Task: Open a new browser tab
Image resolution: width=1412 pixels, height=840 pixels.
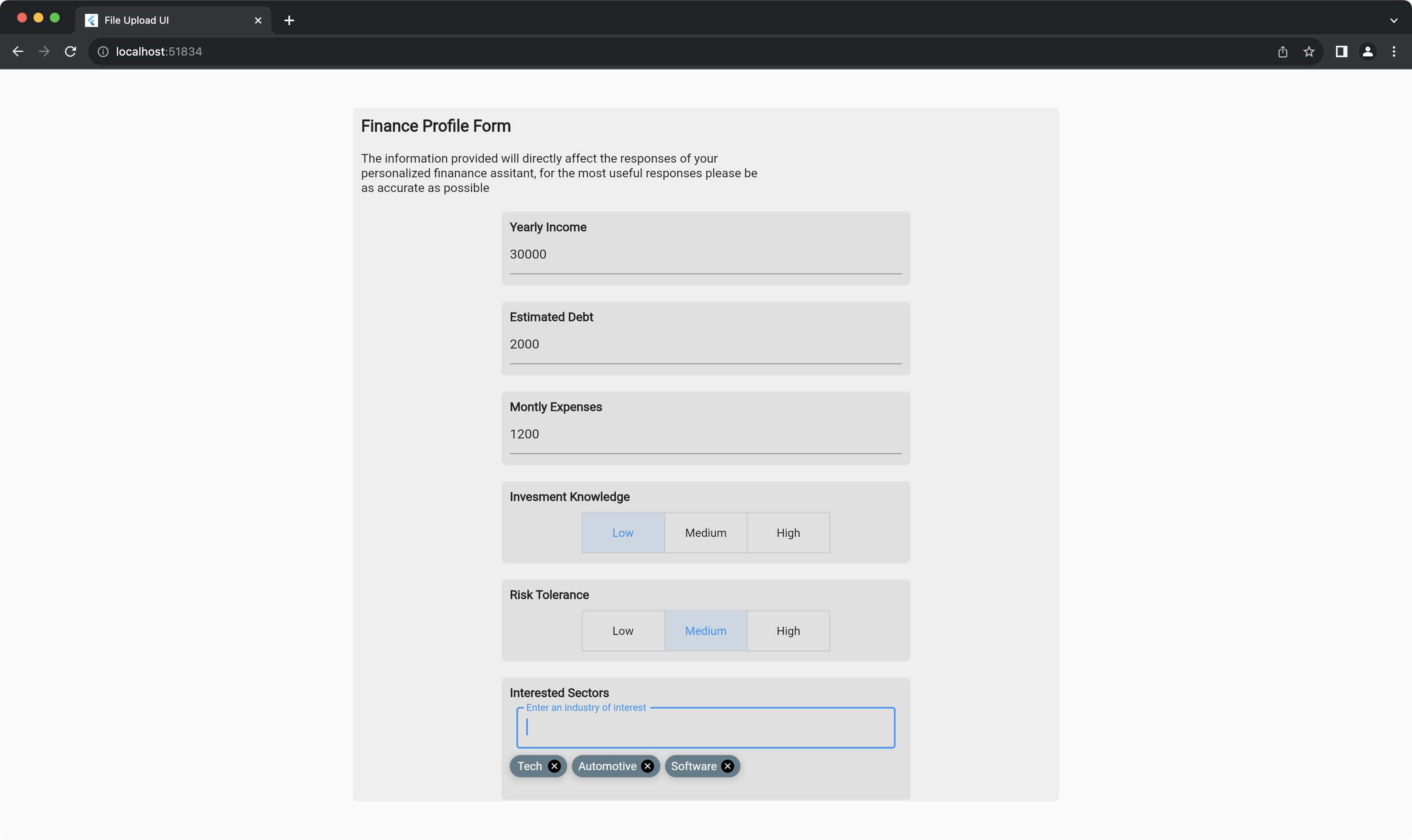Action: pyautogui.click(x=289, y=20)
